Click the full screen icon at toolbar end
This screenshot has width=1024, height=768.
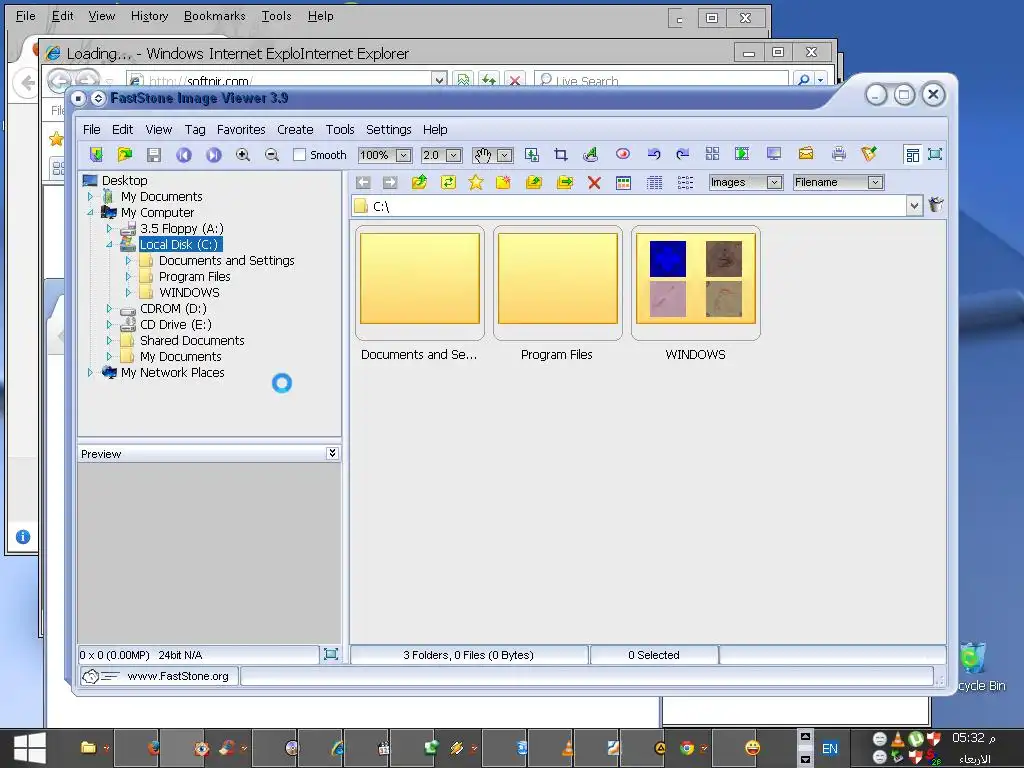point(935,155)
